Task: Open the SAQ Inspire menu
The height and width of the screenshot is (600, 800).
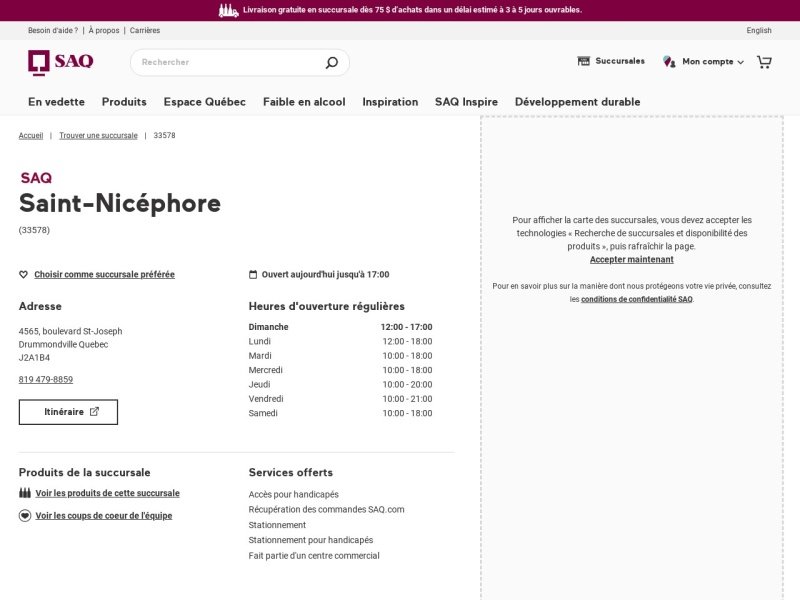Action: [x=466, y=102]
